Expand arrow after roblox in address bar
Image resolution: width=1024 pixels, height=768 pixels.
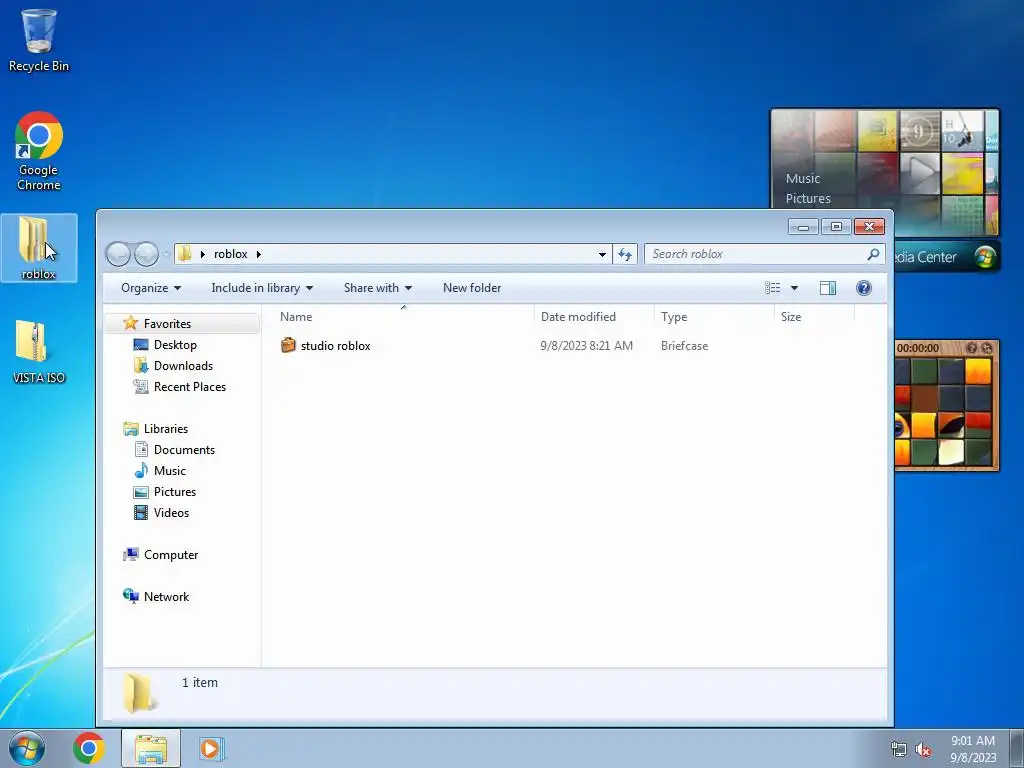[x=259, y=254]
